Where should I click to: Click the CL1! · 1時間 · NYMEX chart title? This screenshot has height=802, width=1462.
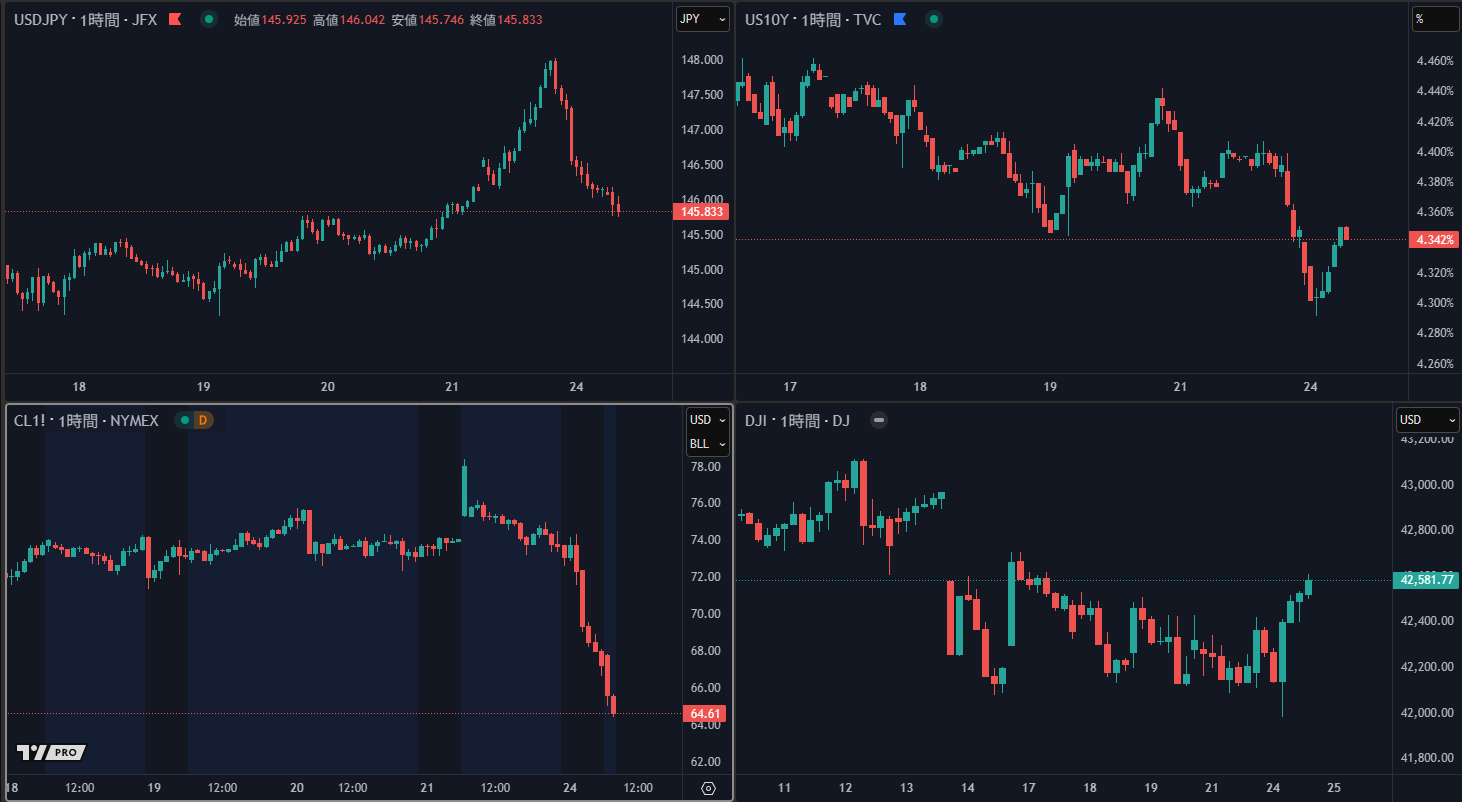coord(86,420)
